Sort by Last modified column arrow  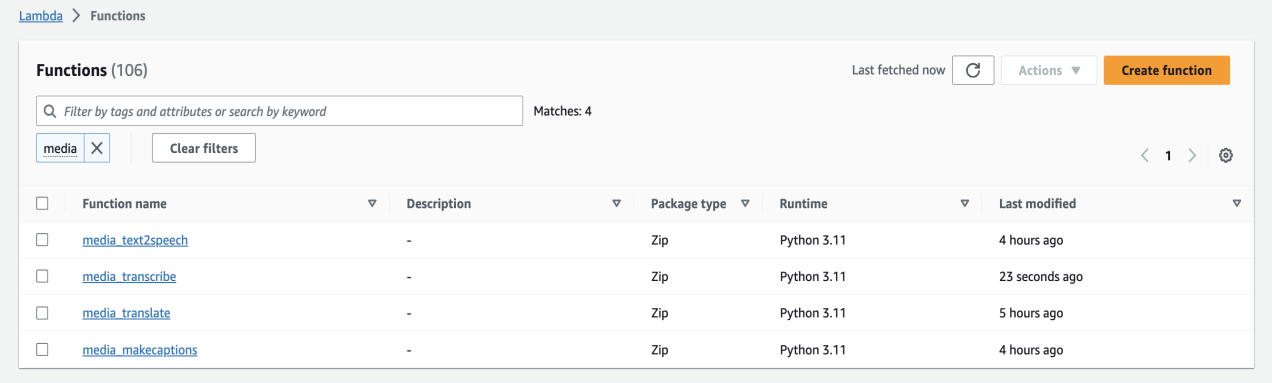click(1237, 203)
